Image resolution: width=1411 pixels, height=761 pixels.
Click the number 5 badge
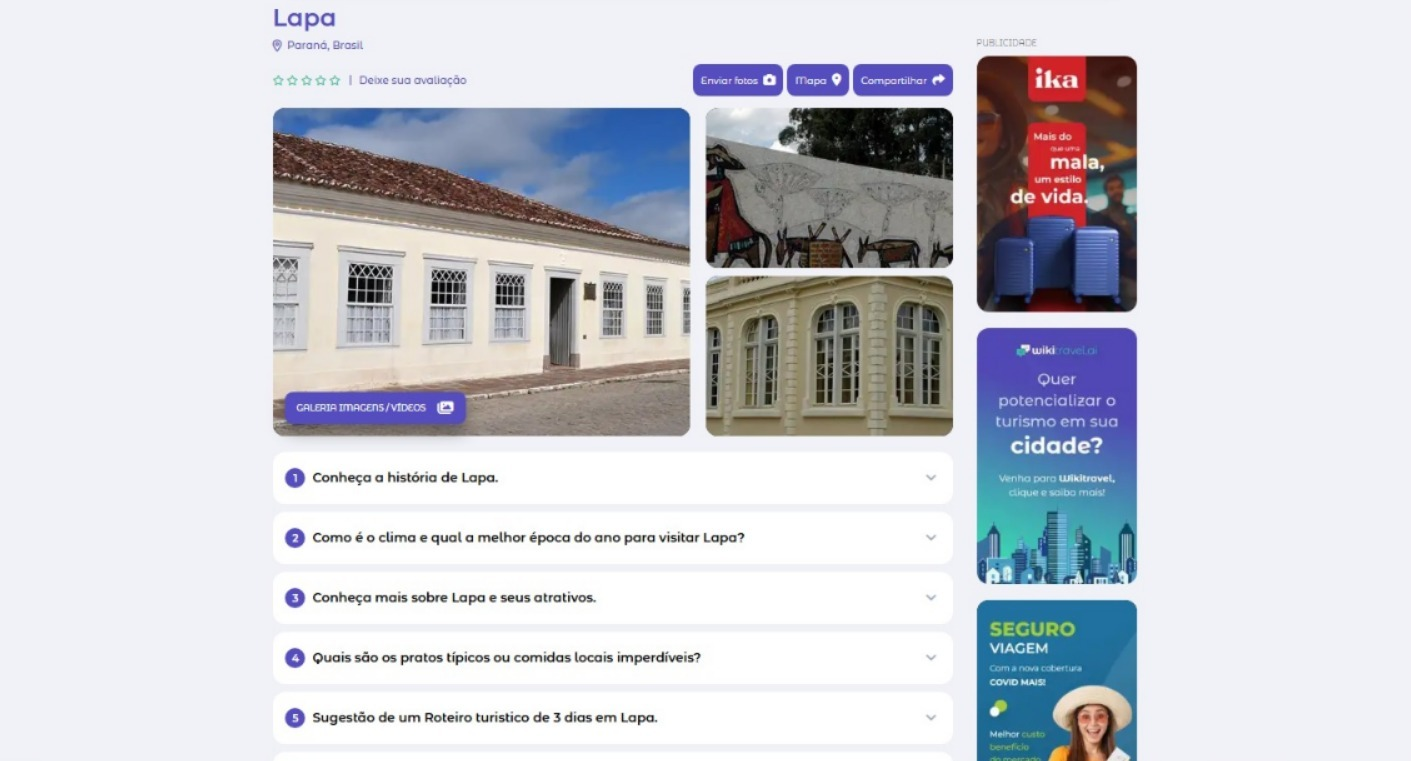(295, 718)
